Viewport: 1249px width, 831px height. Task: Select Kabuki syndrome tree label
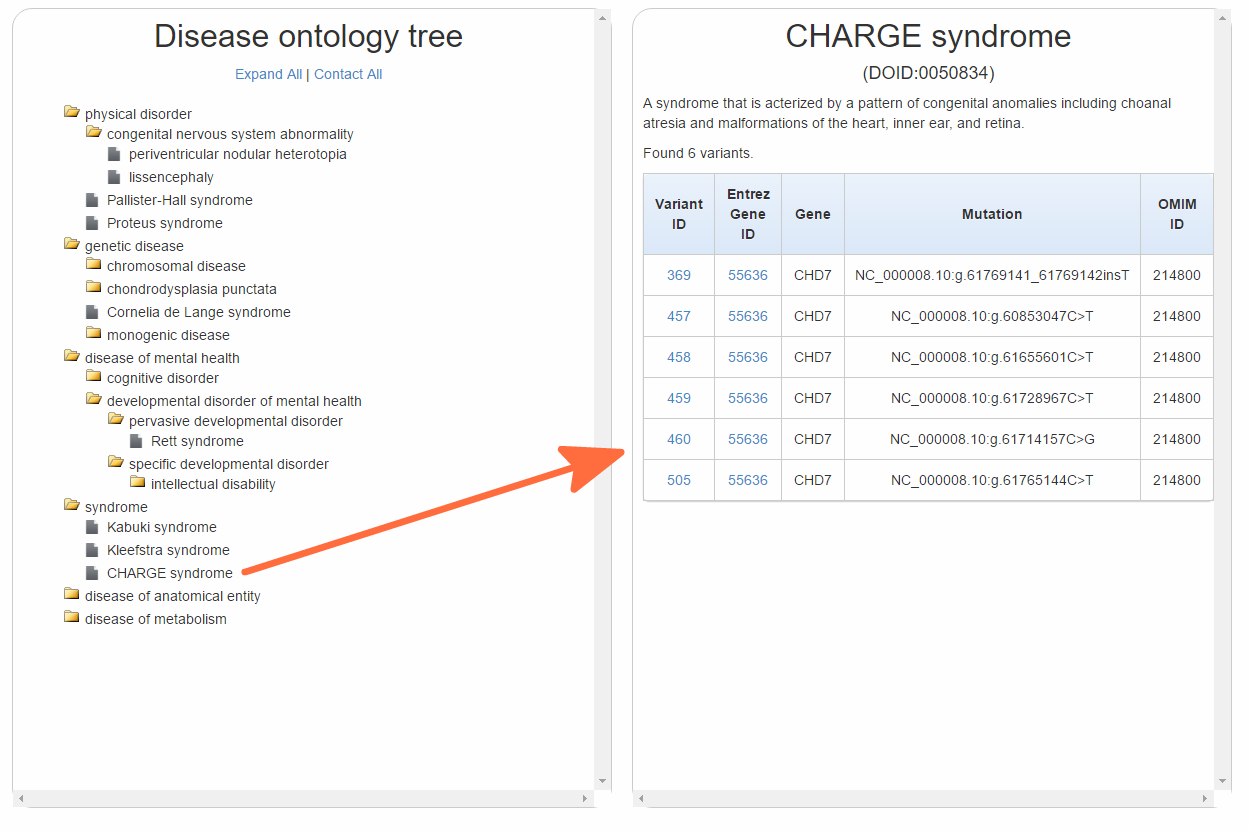click(x=162, y=527)
